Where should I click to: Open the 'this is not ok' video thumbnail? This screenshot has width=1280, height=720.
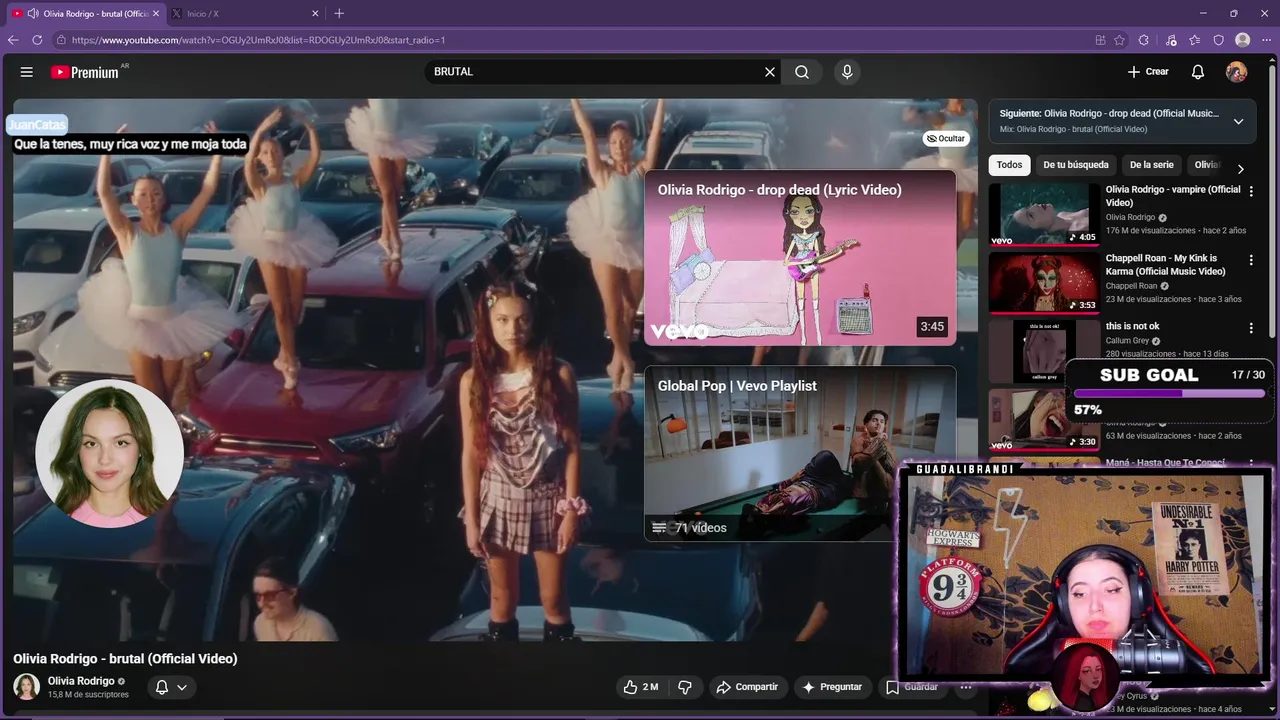1044,352
